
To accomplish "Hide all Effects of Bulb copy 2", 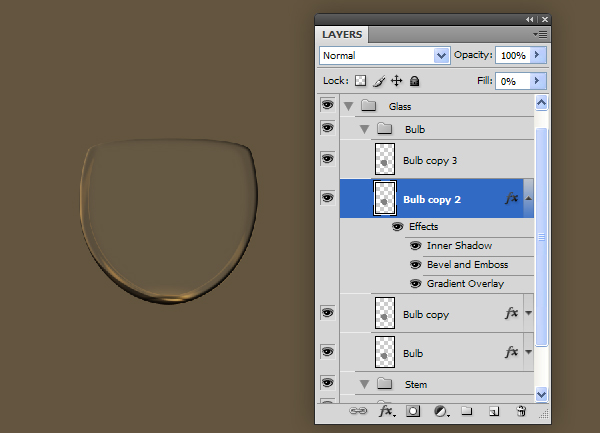I will point(398,227).
